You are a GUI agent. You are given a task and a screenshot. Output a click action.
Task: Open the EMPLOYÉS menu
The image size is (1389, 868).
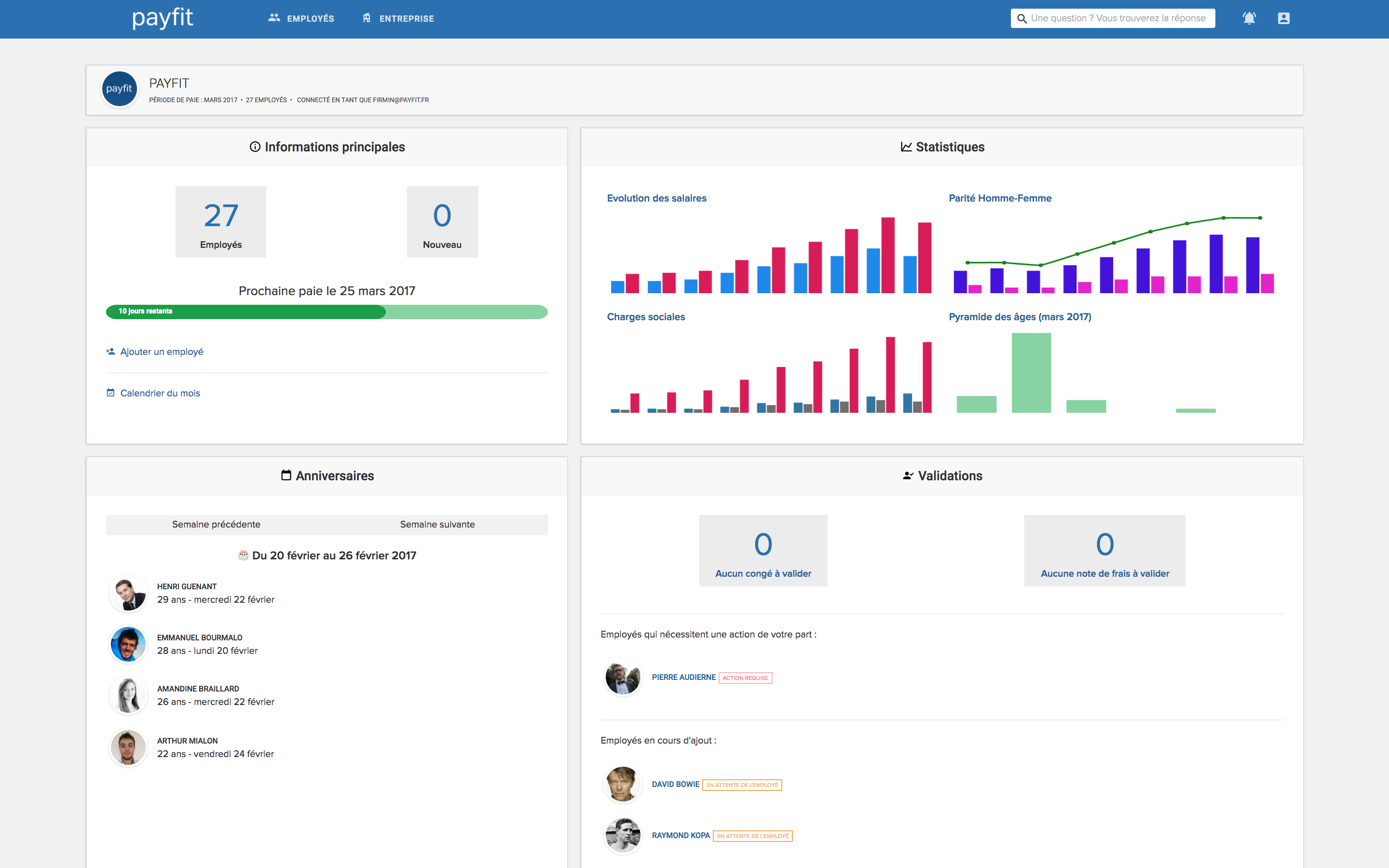(x=311, y=18)
